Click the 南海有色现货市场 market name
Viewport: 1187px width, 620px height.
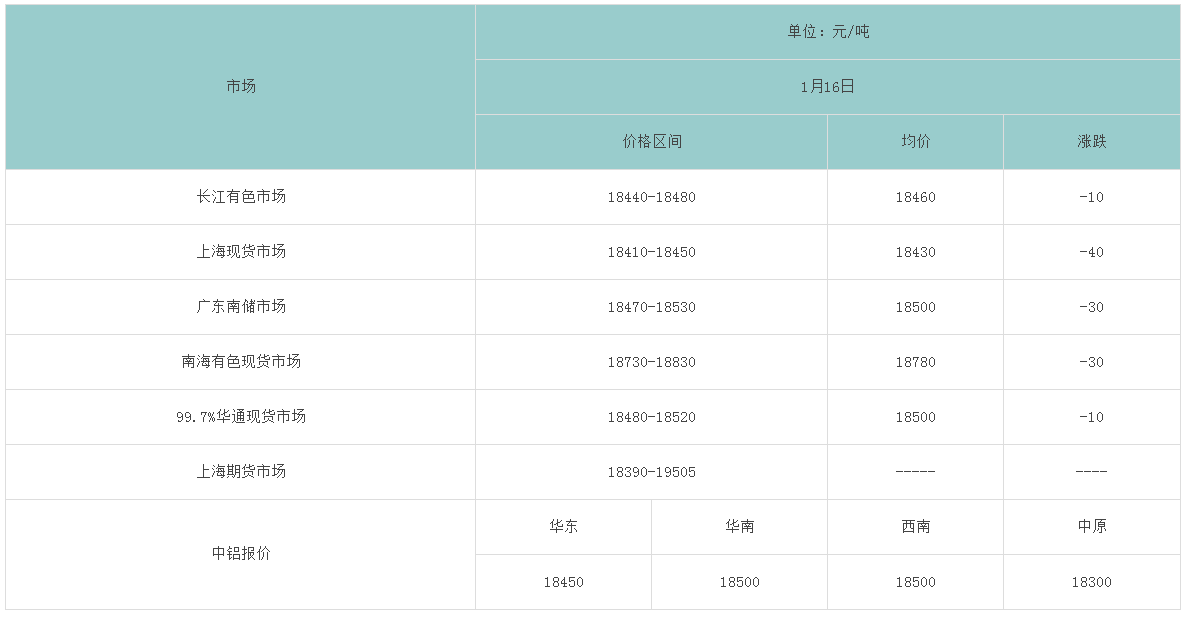pyautogui.click(x=241, y=362)
